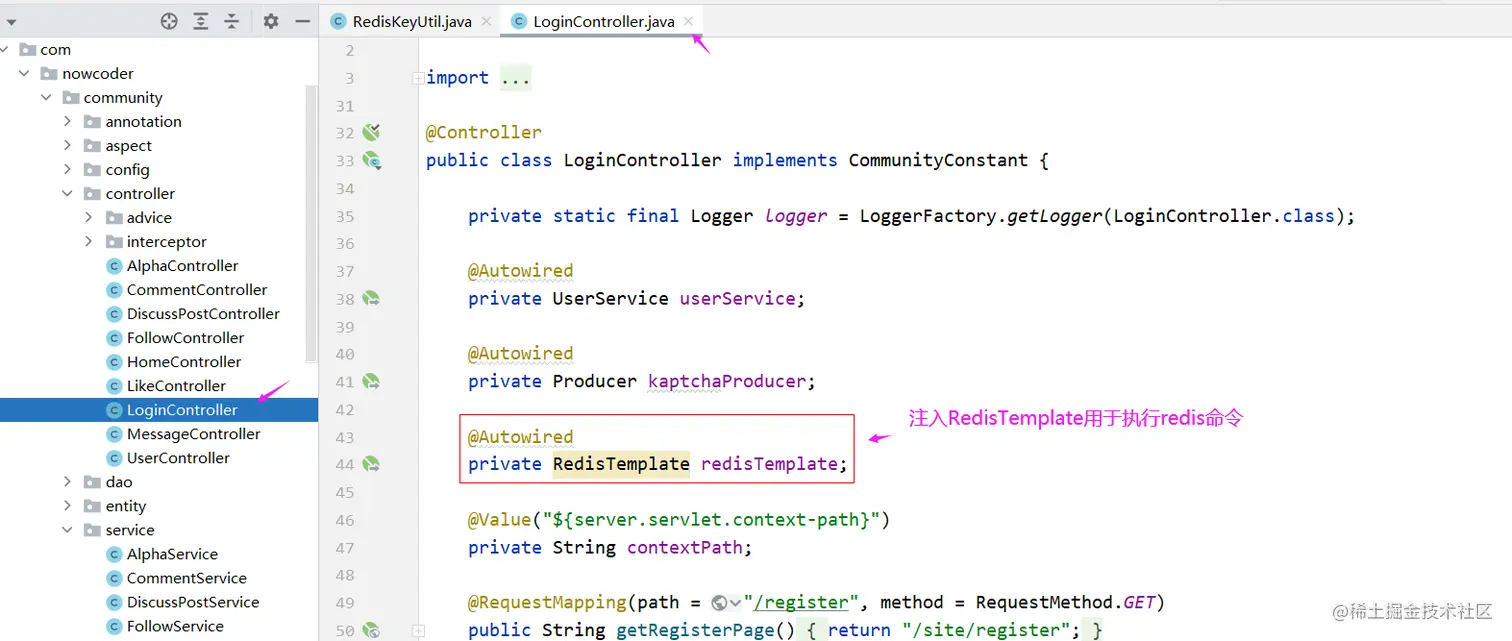Select DiscussPostController in project tree
Viewport: 1512px width, 641px height.
click(x=203, y=313)
